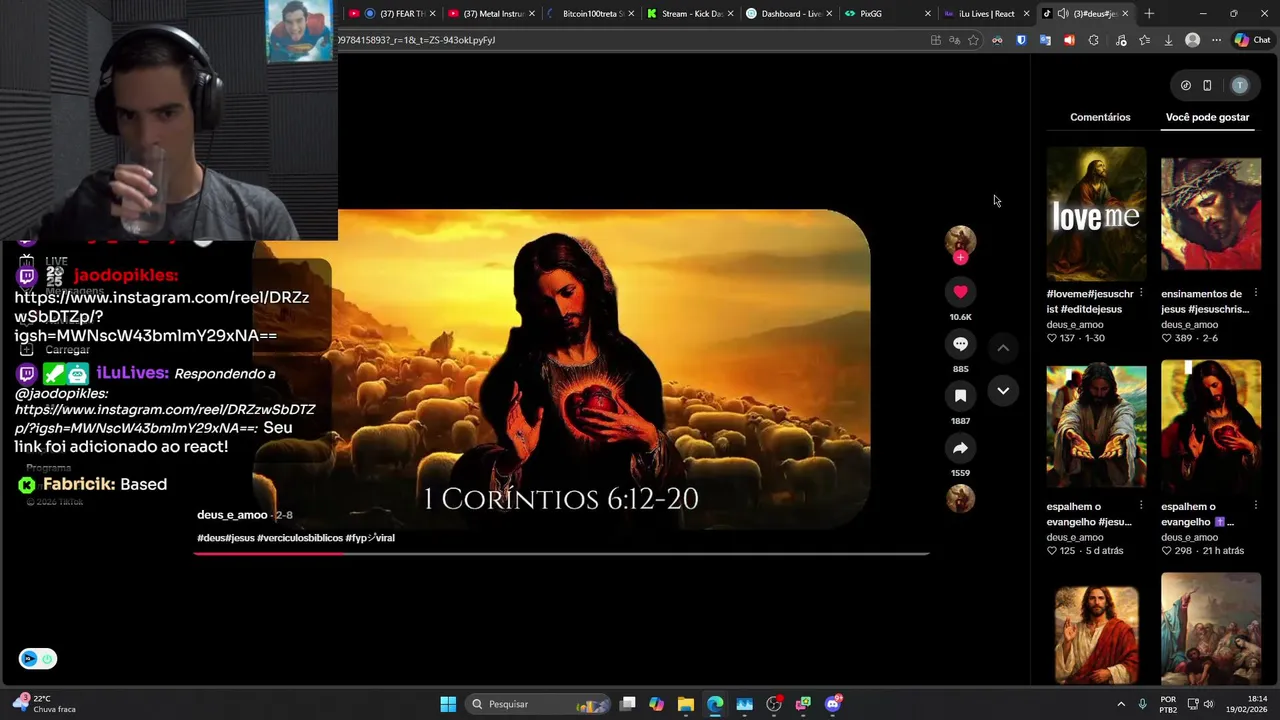Open the Edge profile avatar icon
The width and height of the screenshot is (1280, 720).
tap(1192, 40)
